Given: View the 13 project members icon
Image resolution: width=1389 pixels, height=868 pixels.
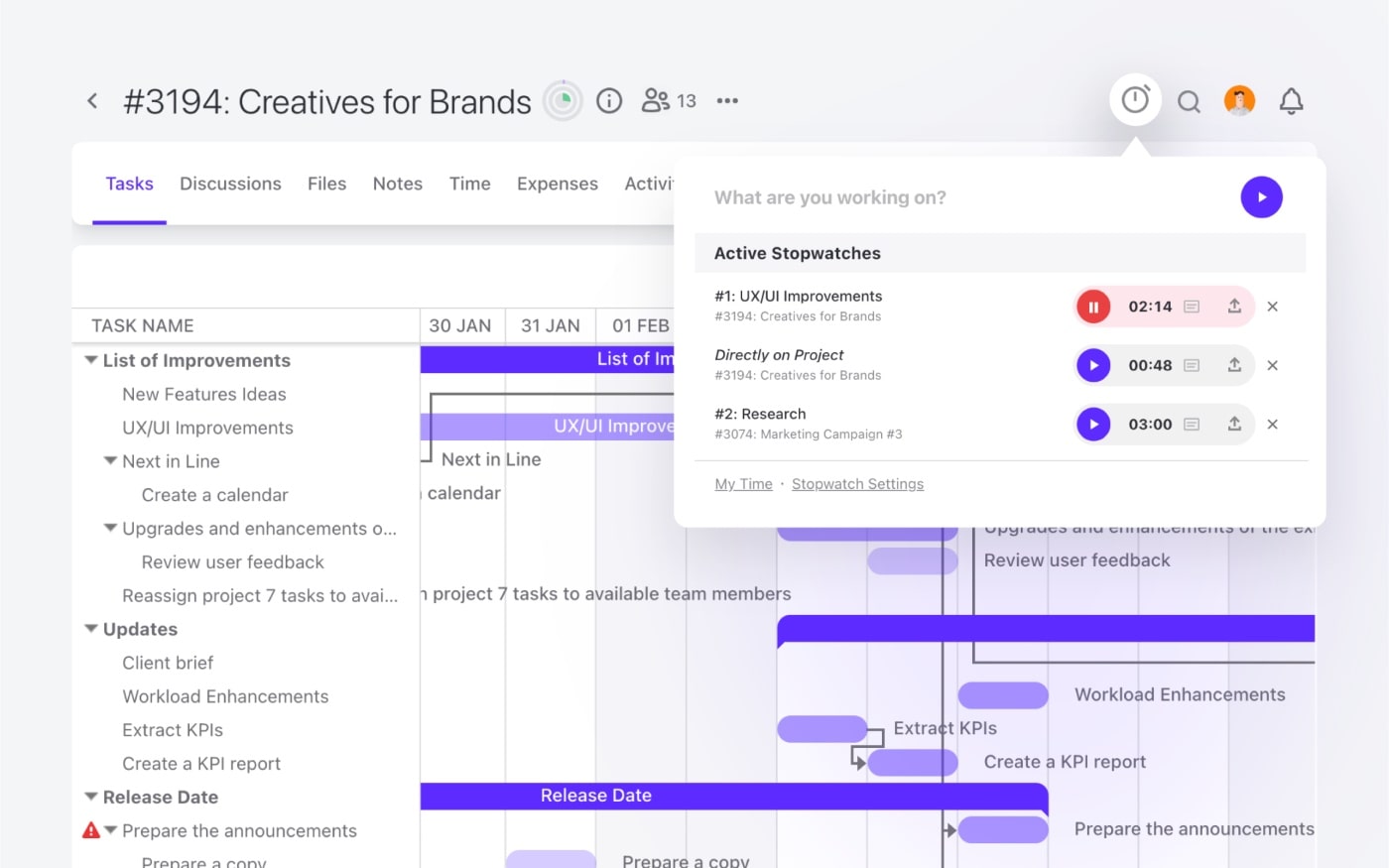Looking at the screenshot, I should click(657, 100).
